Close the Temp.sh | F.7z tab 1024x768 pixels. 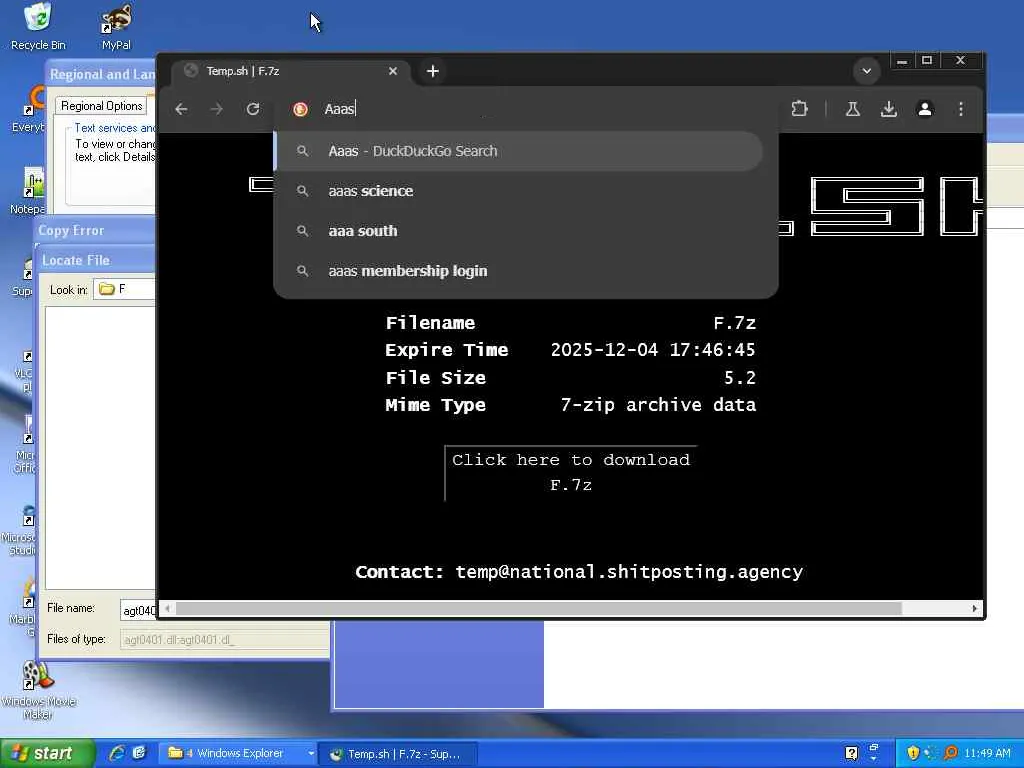click(392, 71)
